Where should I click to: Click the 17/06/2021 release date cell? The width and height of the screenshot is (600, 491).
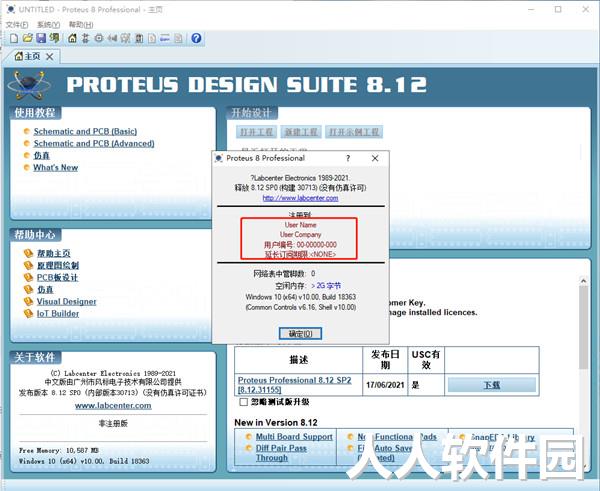(x=385, y=385)
